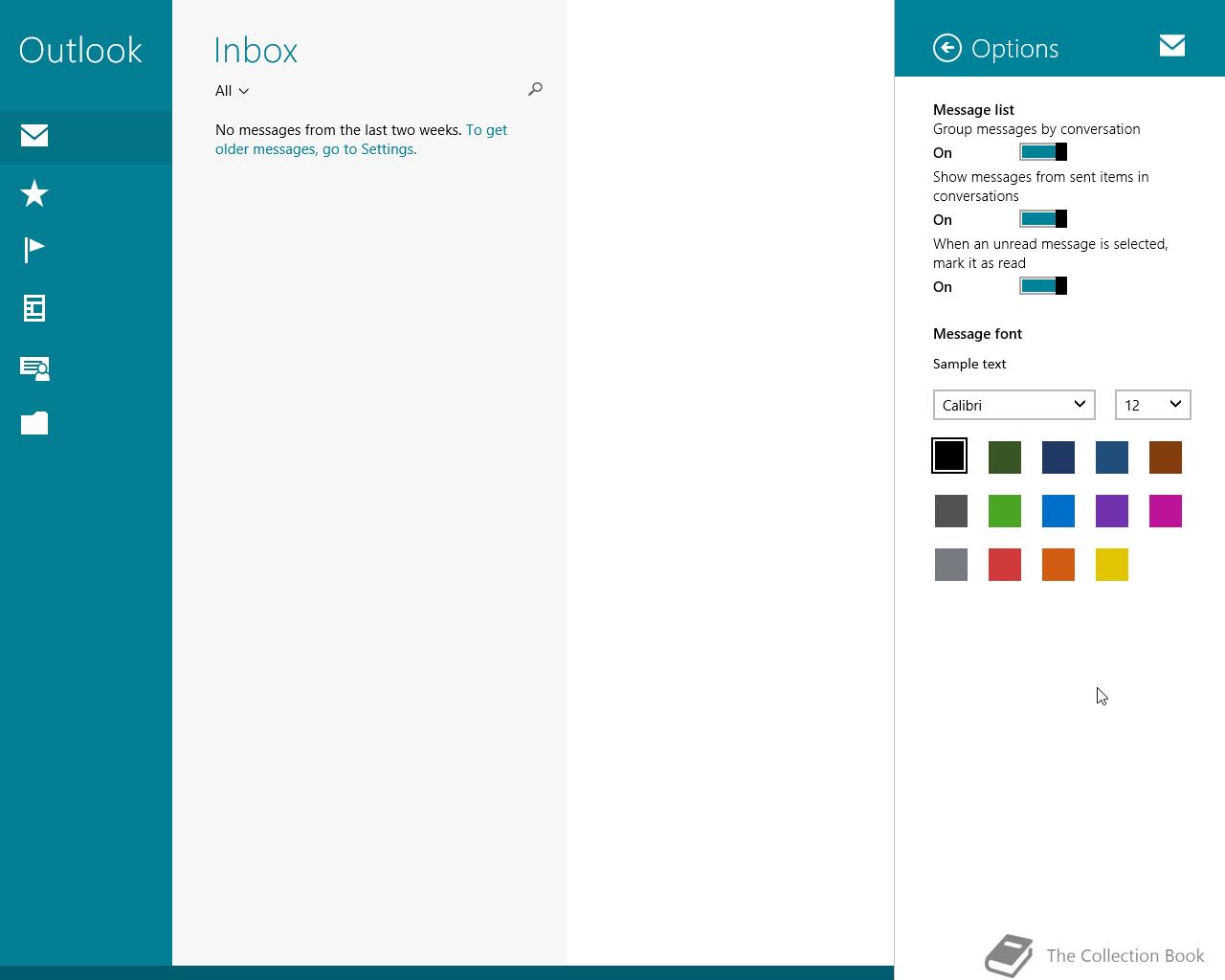Select the light gray color swatch
Screen dimensions: 1225x980
click(x=951, y=565)
